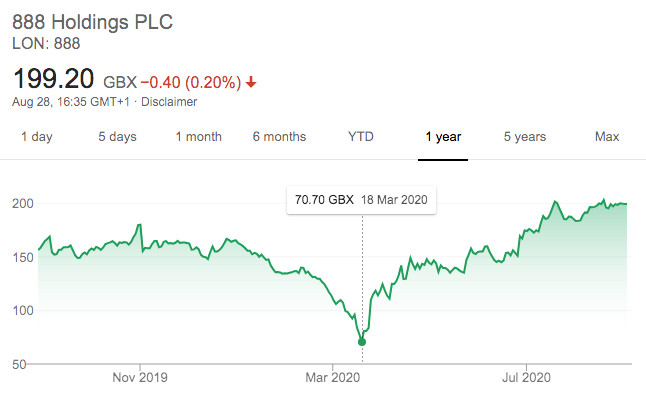
Task: Click the green dot marker on chart
Action: coord(362,342)
